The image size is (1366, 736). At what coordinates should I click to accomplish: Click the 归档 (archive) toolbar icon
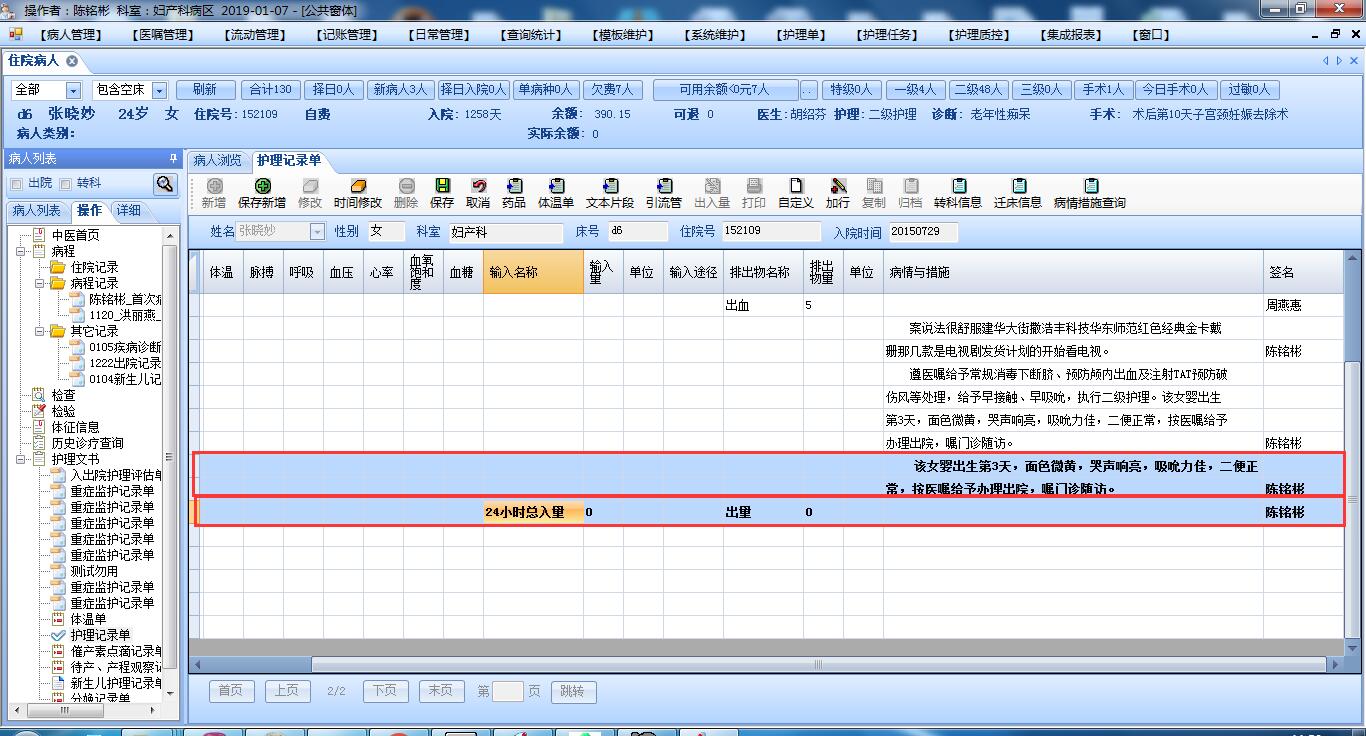[x=910, y=186]
